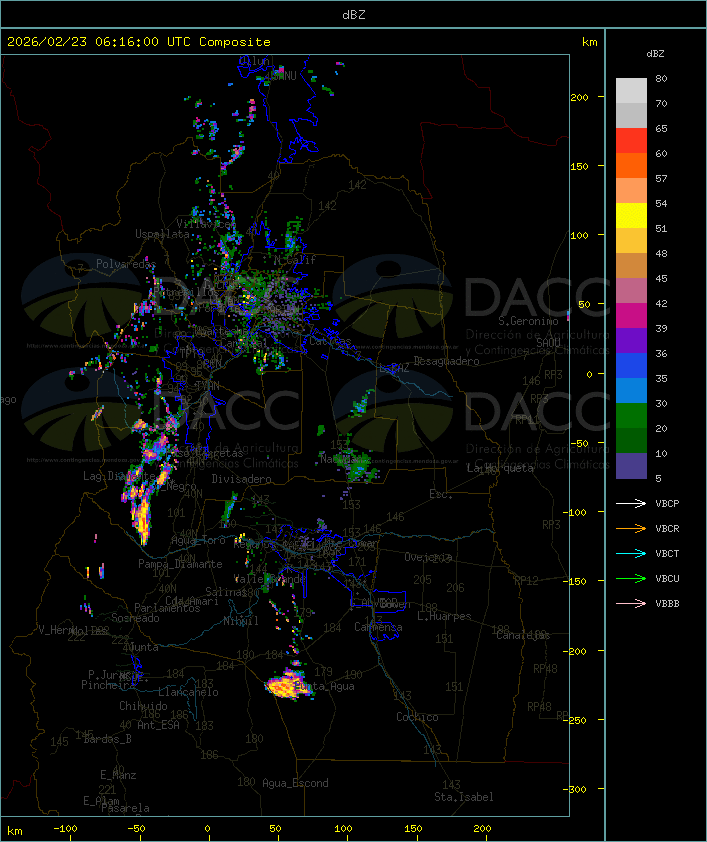Image resolution: width=707 pixels, height=842 pixels.
Task: Click the VBCU legend label
Action: (x=667, y=578)
